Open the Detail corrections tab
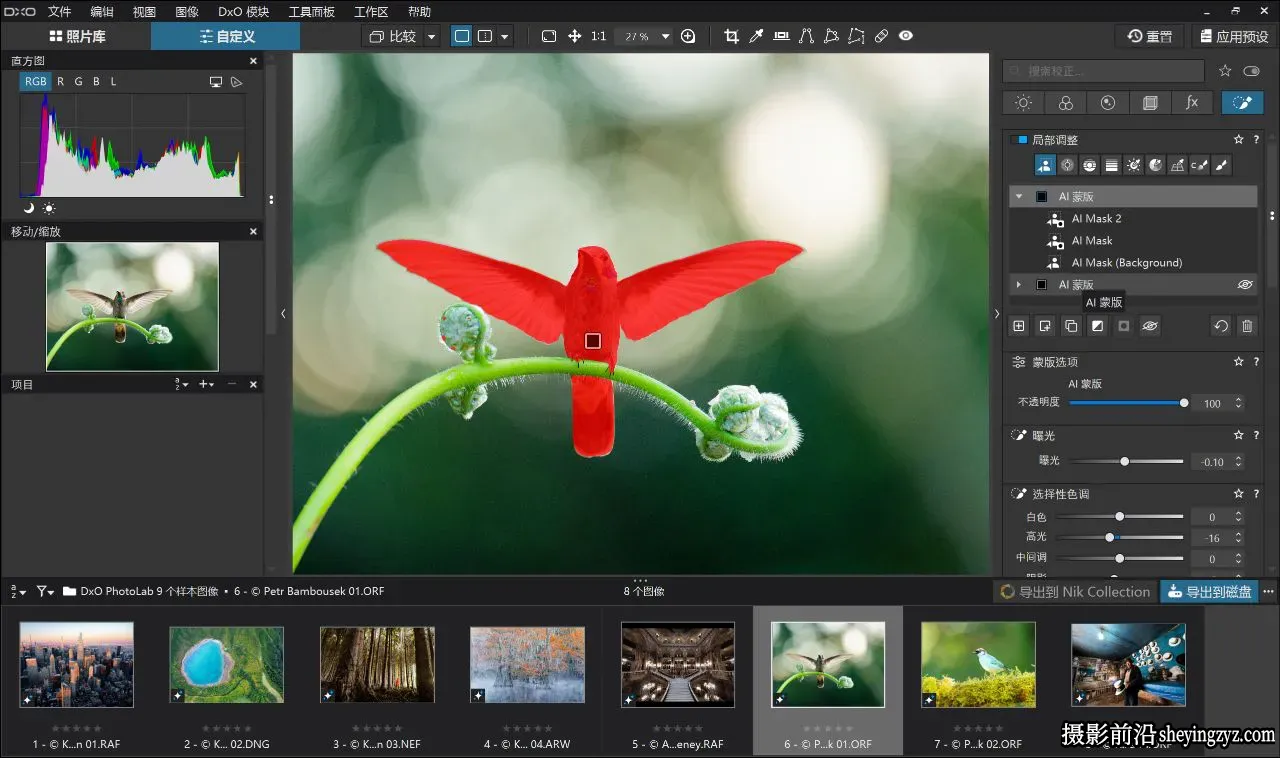1280x758 pixels. coord(1108,103)
